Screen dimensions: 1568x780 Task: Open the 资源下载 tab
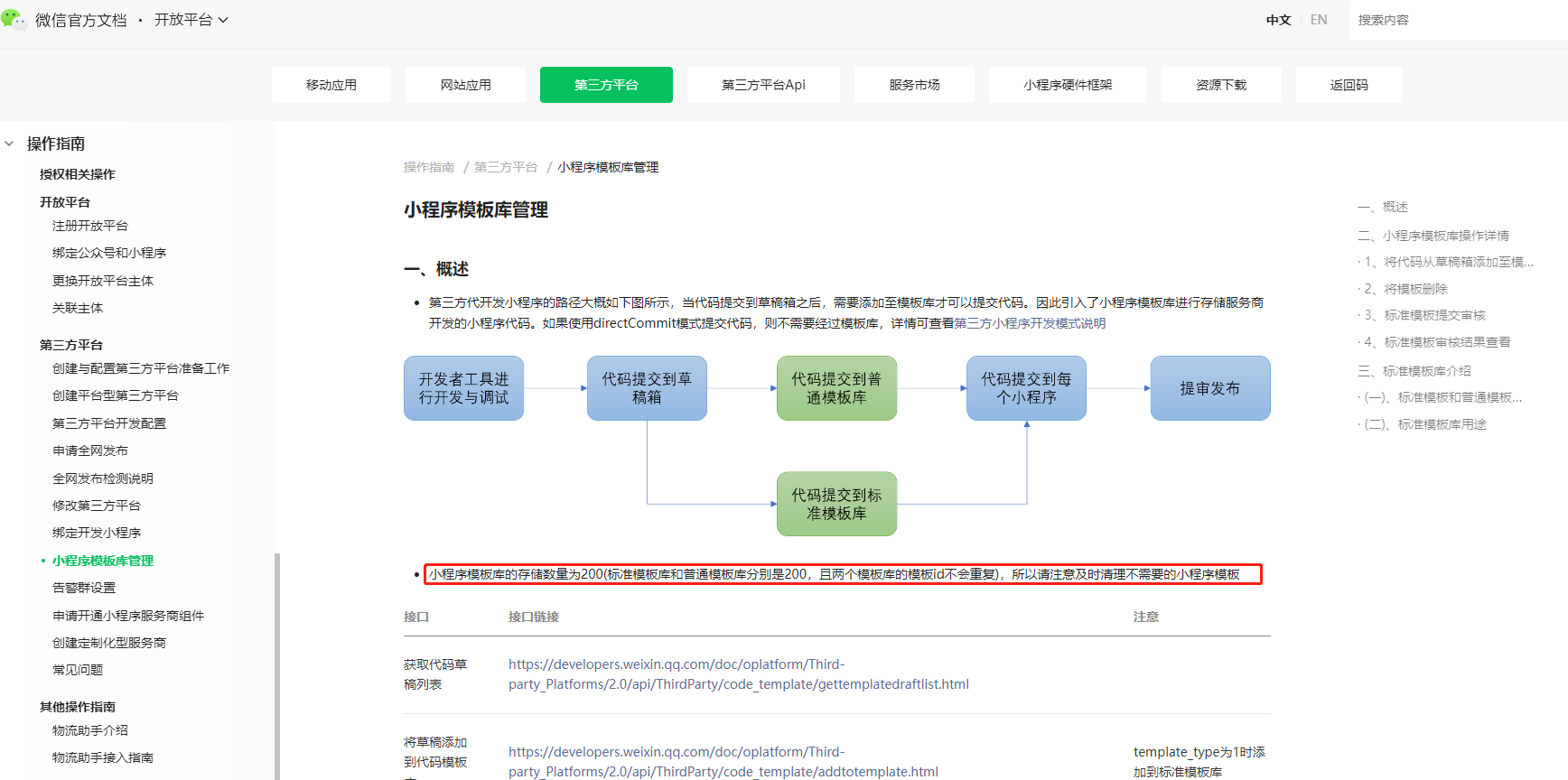(1221, 85)
